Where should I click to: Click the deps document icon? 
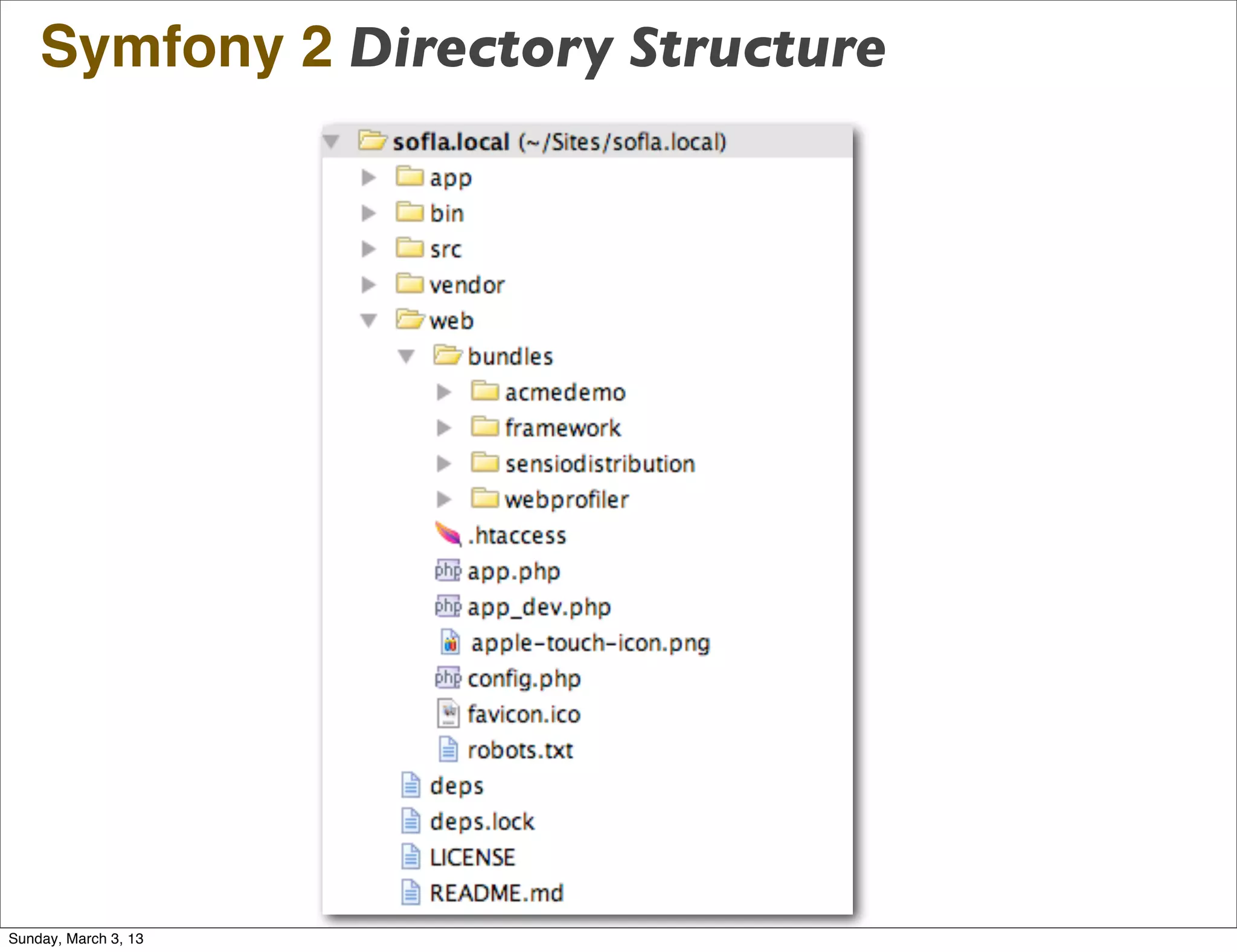coord(411,785)
